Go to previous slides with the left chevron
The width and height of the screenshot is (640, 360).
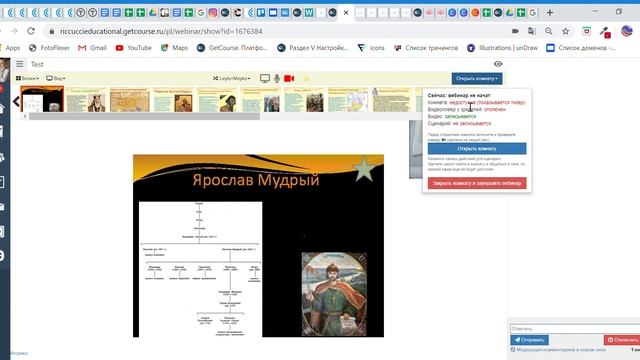click(16, 101)
